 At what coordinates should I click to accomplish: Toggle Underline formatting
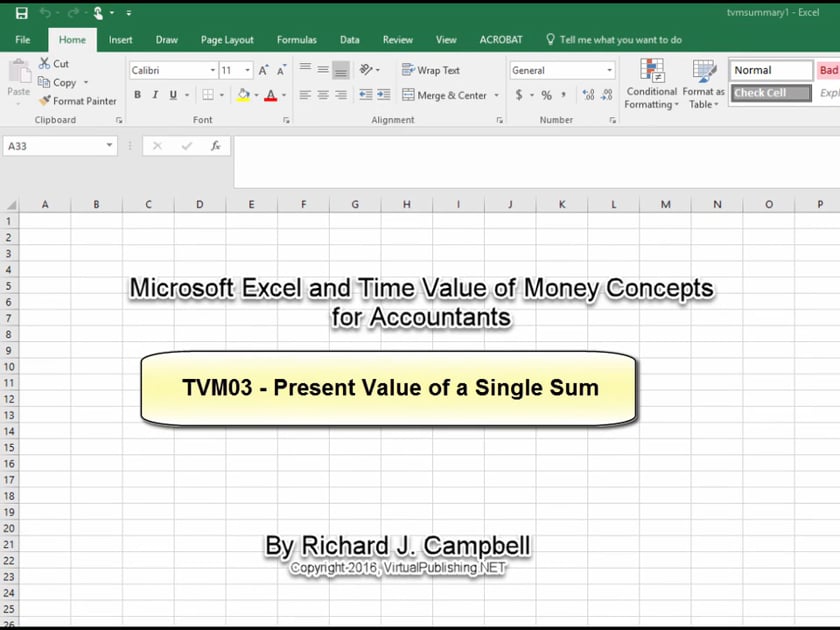(173, 95)
